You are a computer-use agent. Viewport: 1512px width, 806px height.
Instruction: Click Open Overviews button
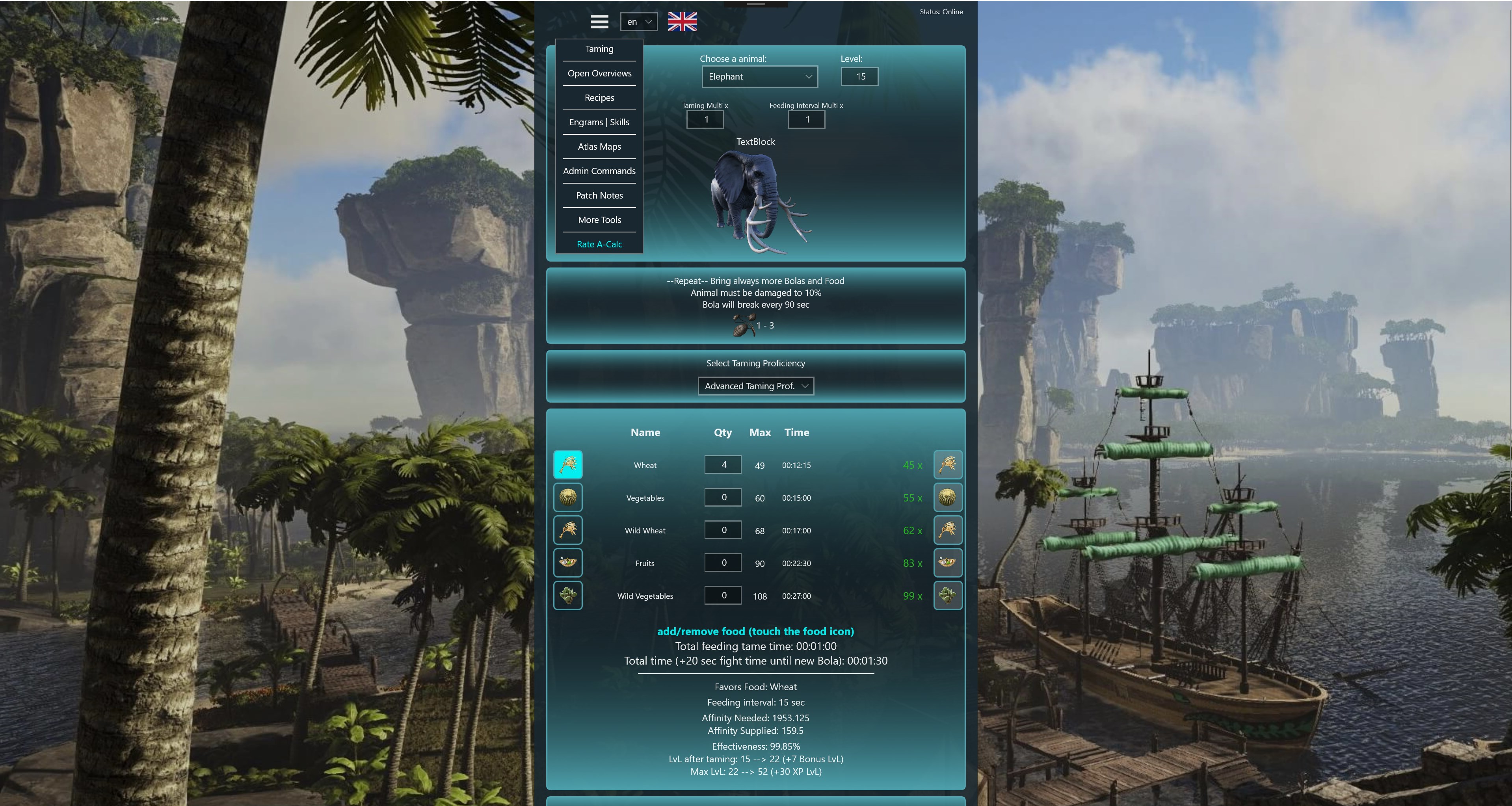598,72
